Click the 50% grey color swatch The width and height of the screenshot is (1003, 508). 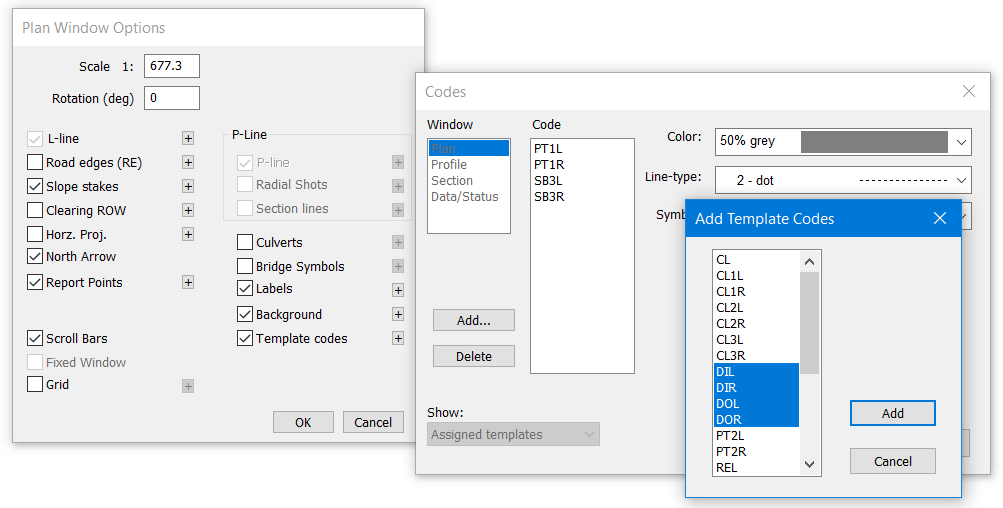point(873,142)
